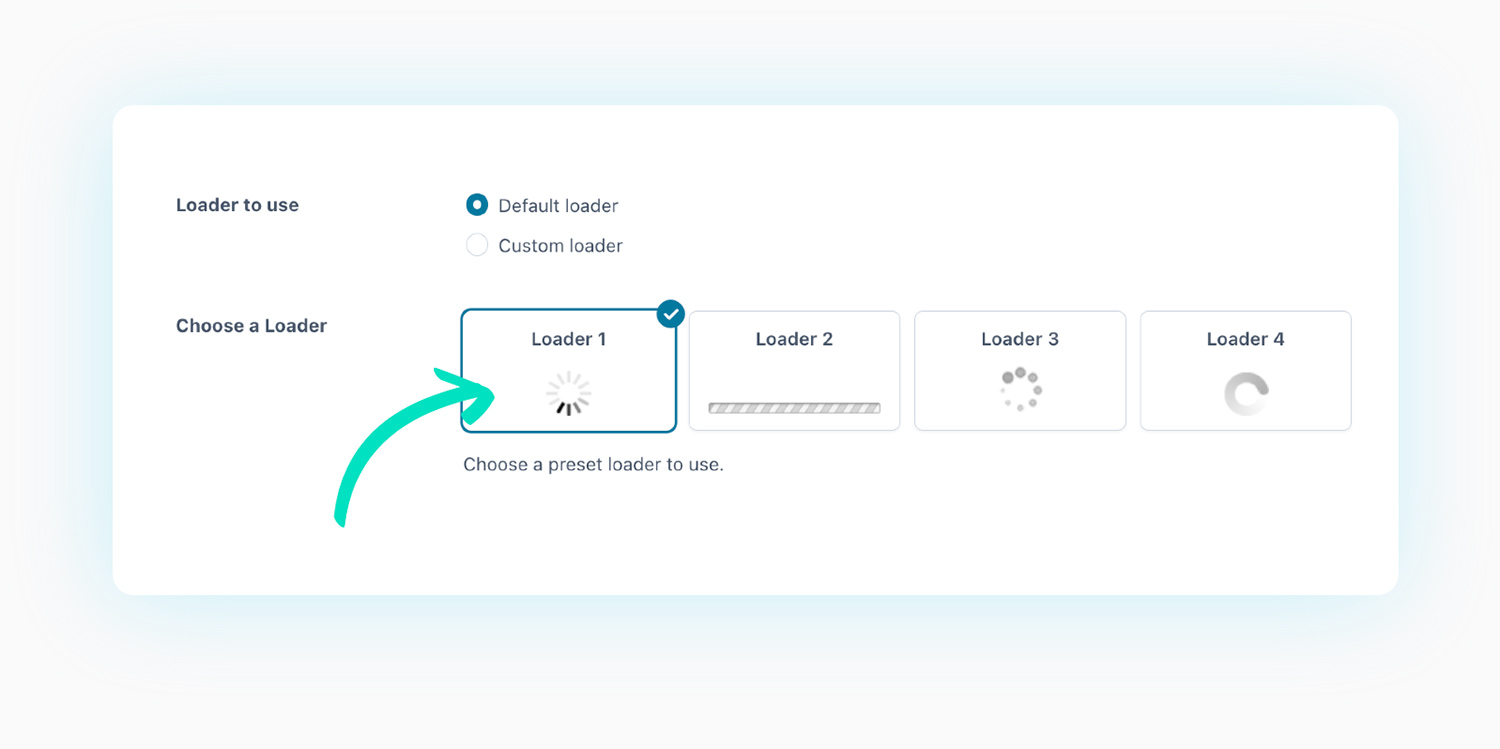The height and width of the screenshot is (749, 1500).
Task: Click the "Choose a preset loader to use." hint
Action: pos(593,465)
